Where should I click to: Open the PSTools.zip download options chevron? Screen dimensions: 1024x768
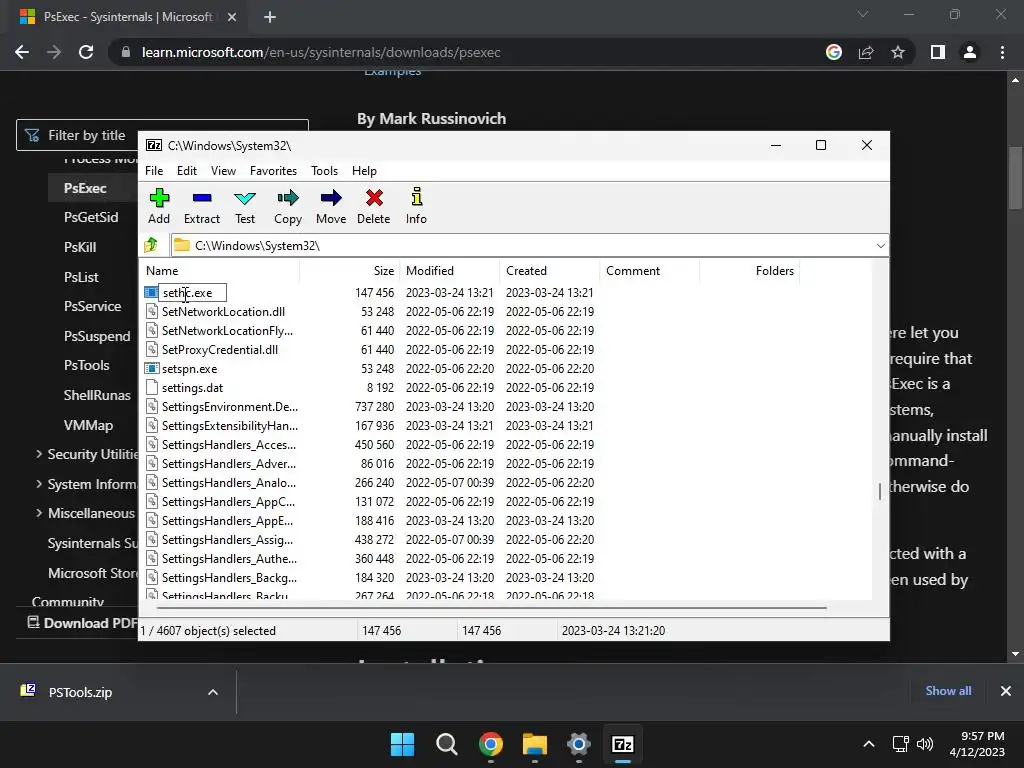point(213,692)
